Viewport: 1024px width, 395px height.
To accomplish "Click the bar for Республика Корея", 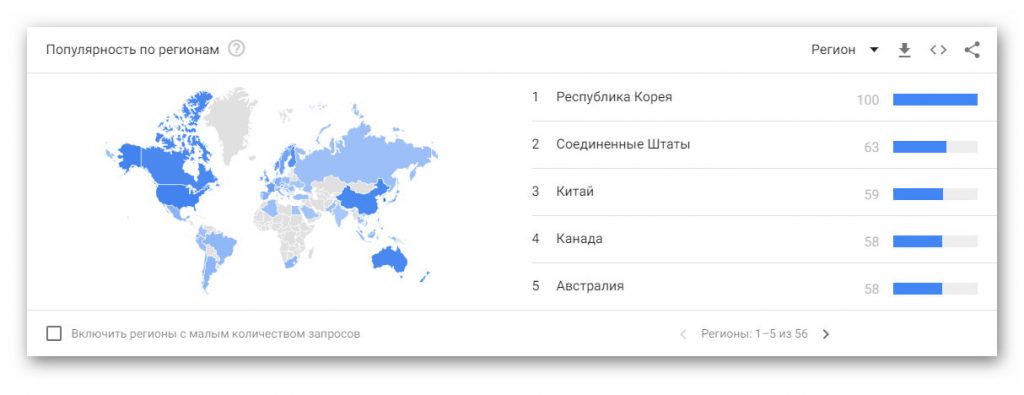I will click(935, 100).
